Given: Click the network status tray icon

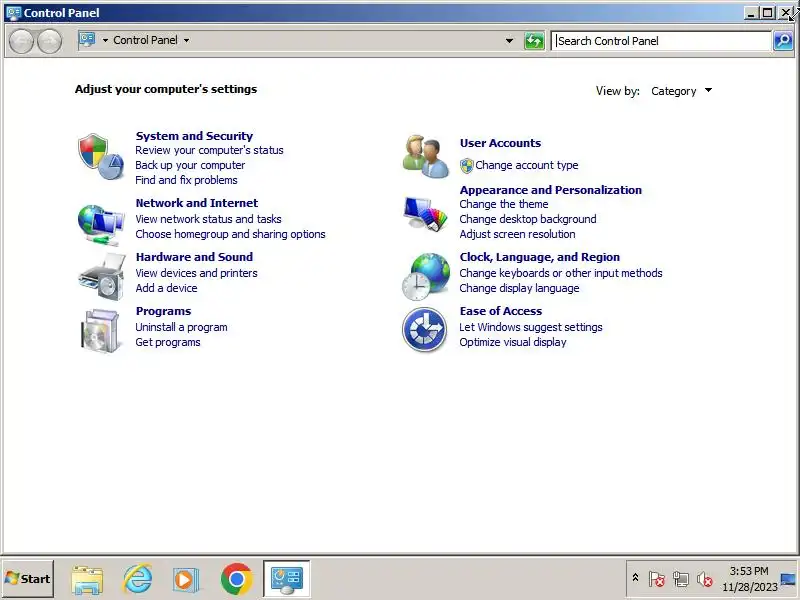Looking at the screenshot, I should (x=681, y=579).
